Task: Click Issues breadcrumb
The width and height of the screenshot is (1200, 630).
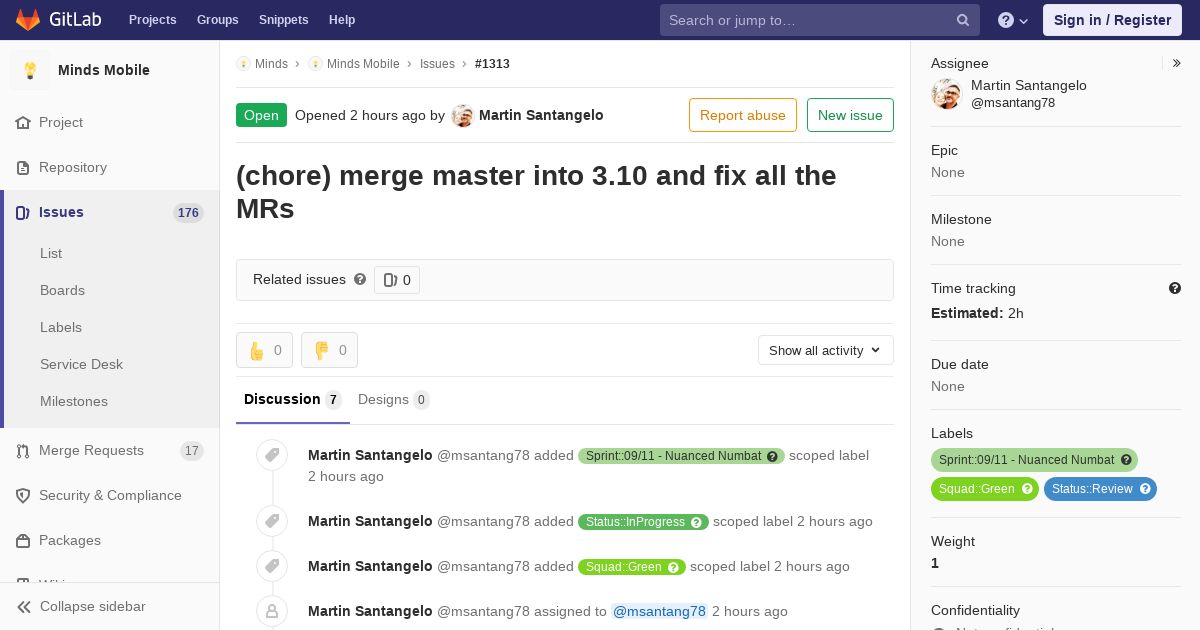Action: coord(437,63)
